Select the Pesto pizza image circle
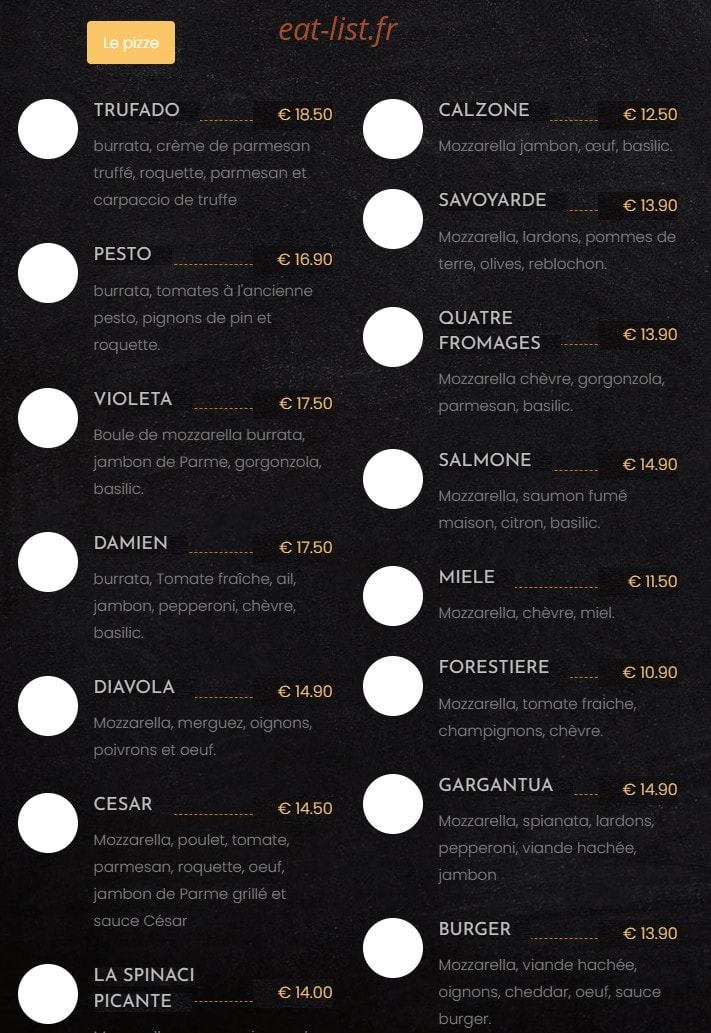711x1033 pixels. pos(47,273)
